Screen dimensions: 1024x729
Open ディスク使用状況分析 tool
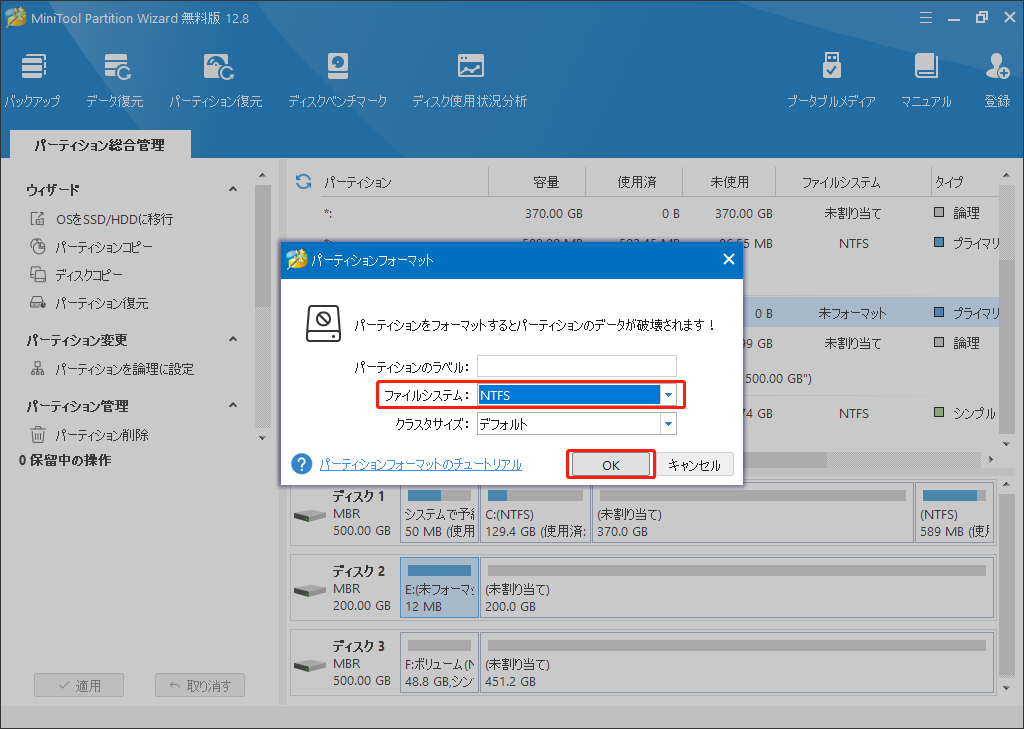[470, 80]
